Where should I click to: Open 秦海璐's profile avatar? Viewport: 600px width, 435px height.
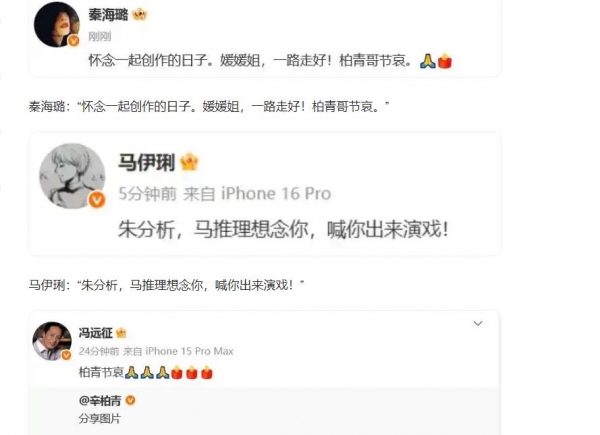[57, 24]
